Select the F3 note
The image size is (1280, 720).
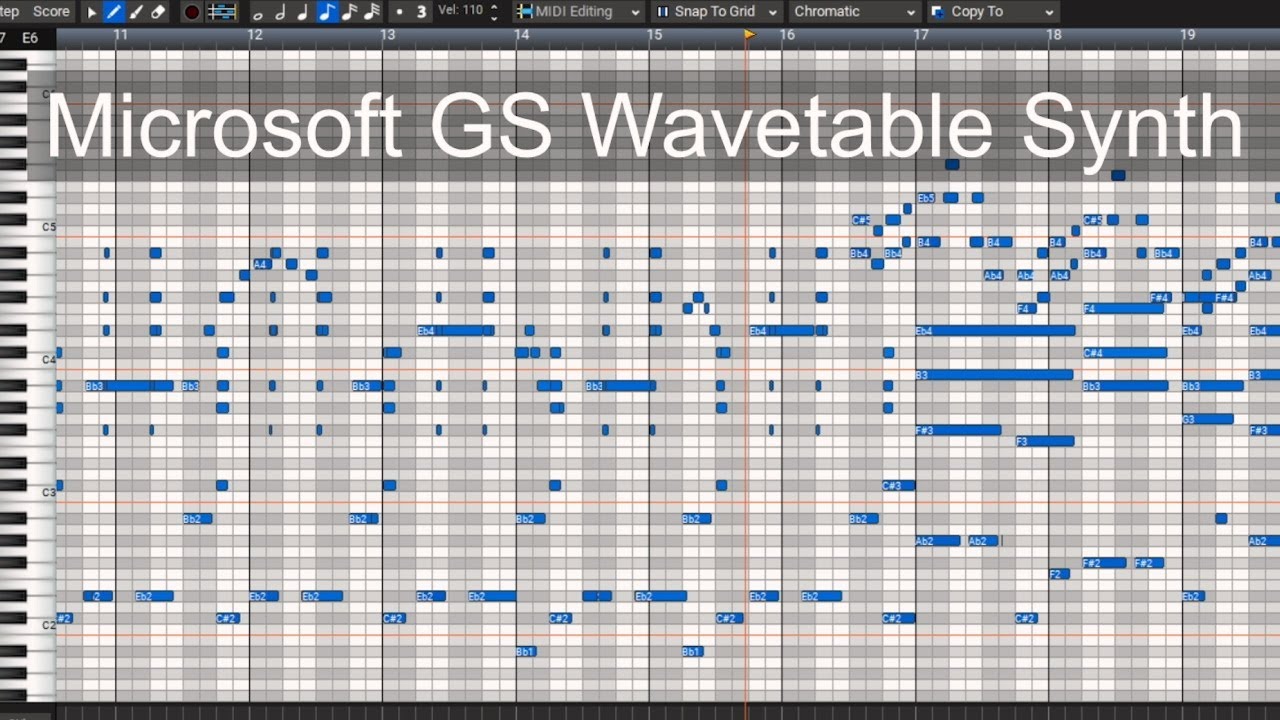1045,441
